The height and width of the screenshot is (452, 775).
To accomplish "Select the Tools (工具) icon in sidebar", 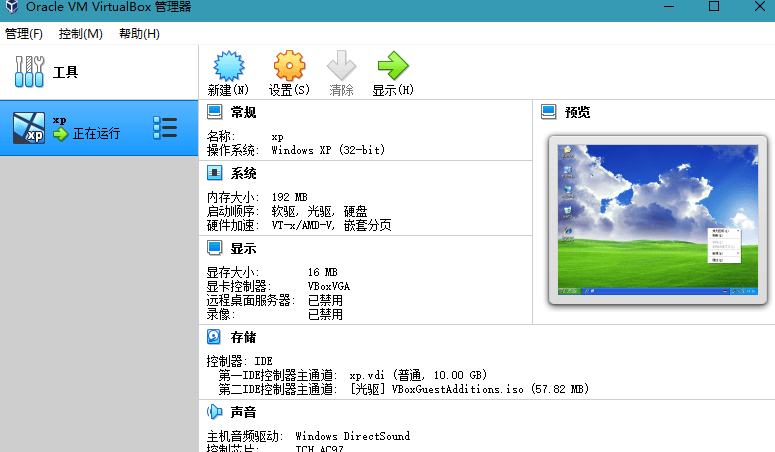I will tap(29, 72).
